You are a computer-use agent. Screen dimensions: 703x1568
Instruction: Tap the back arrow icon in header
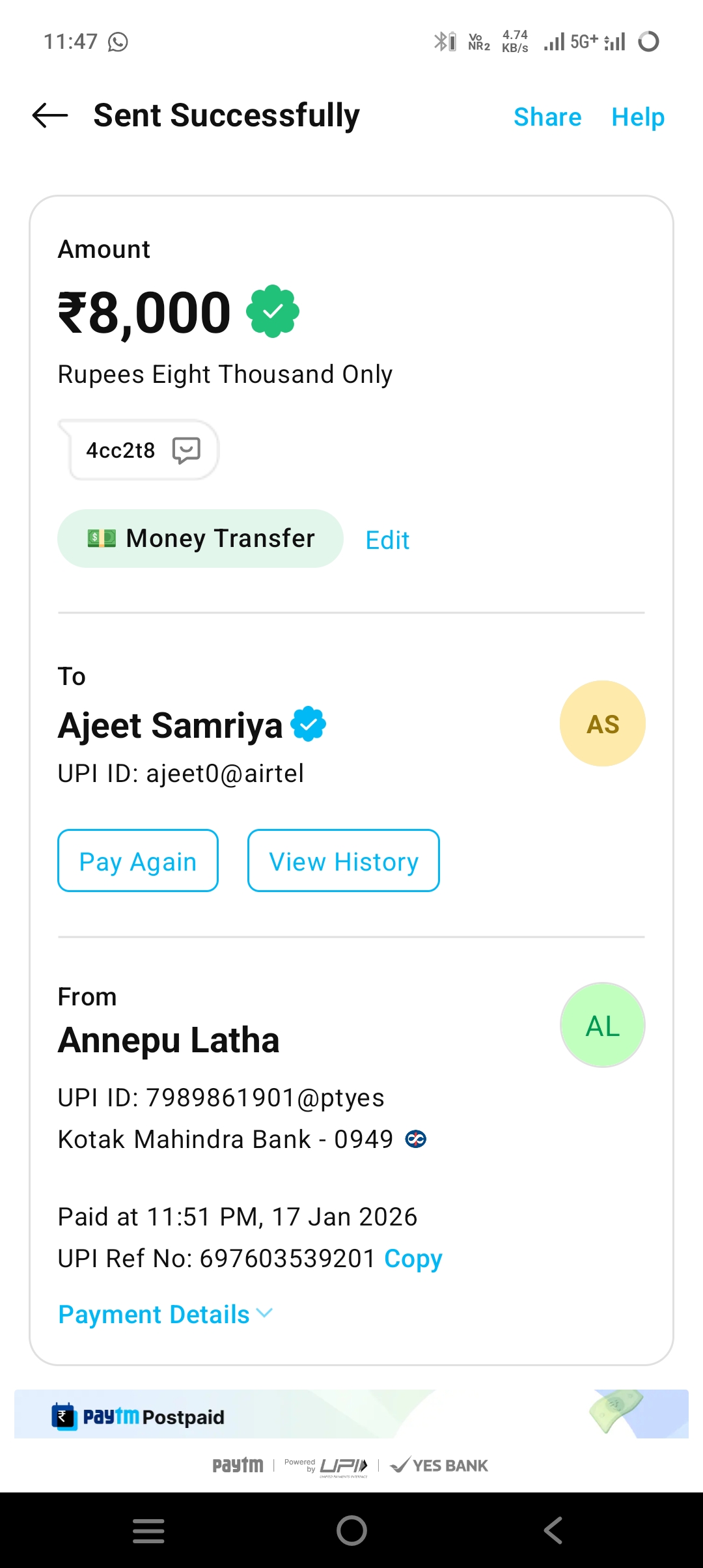tap(50, 116)
